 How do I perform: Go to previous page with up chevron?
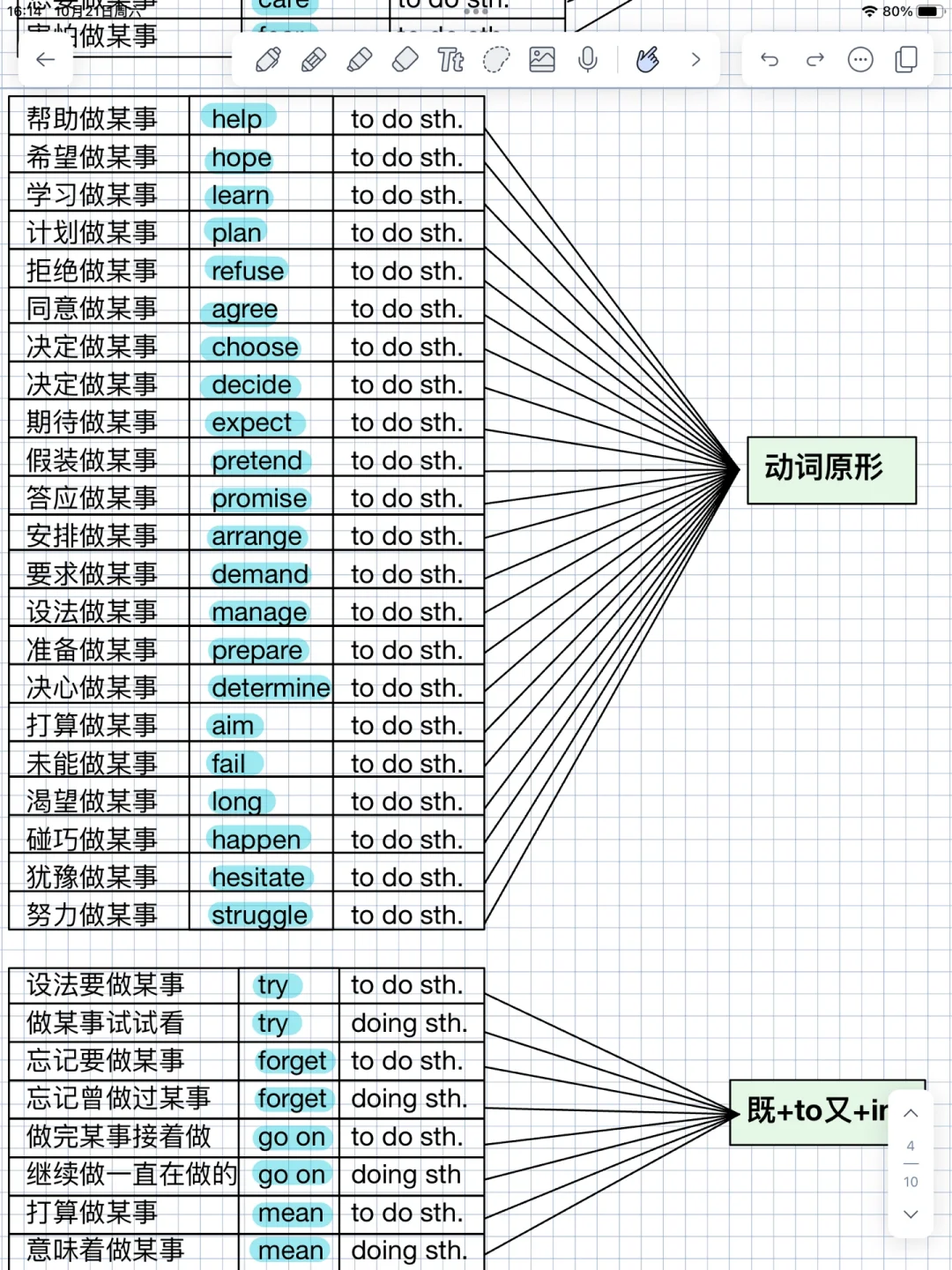911,1113
